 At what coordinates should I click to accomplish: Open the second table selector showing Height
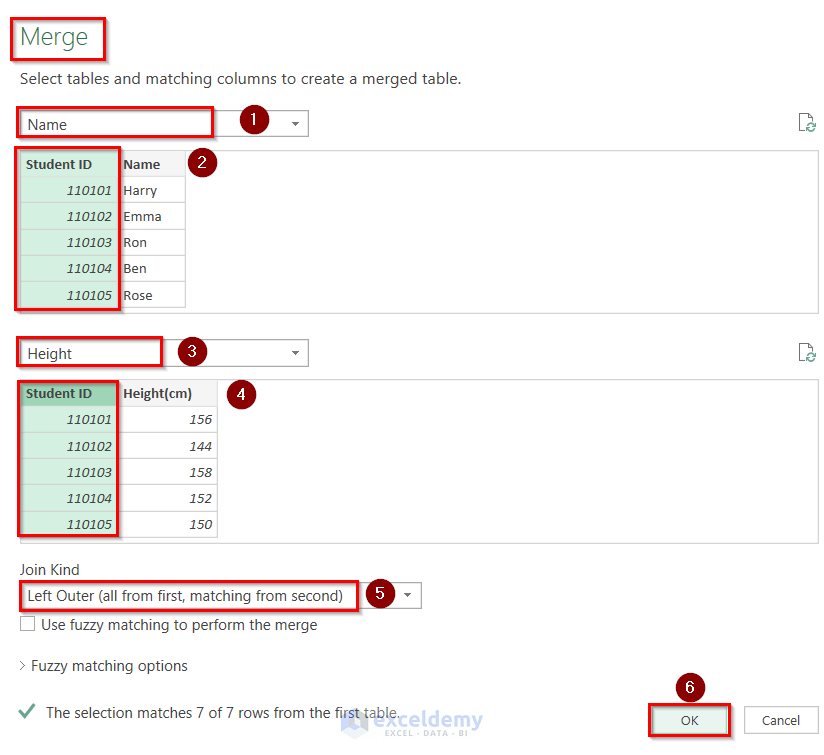[x=295, y=352]
